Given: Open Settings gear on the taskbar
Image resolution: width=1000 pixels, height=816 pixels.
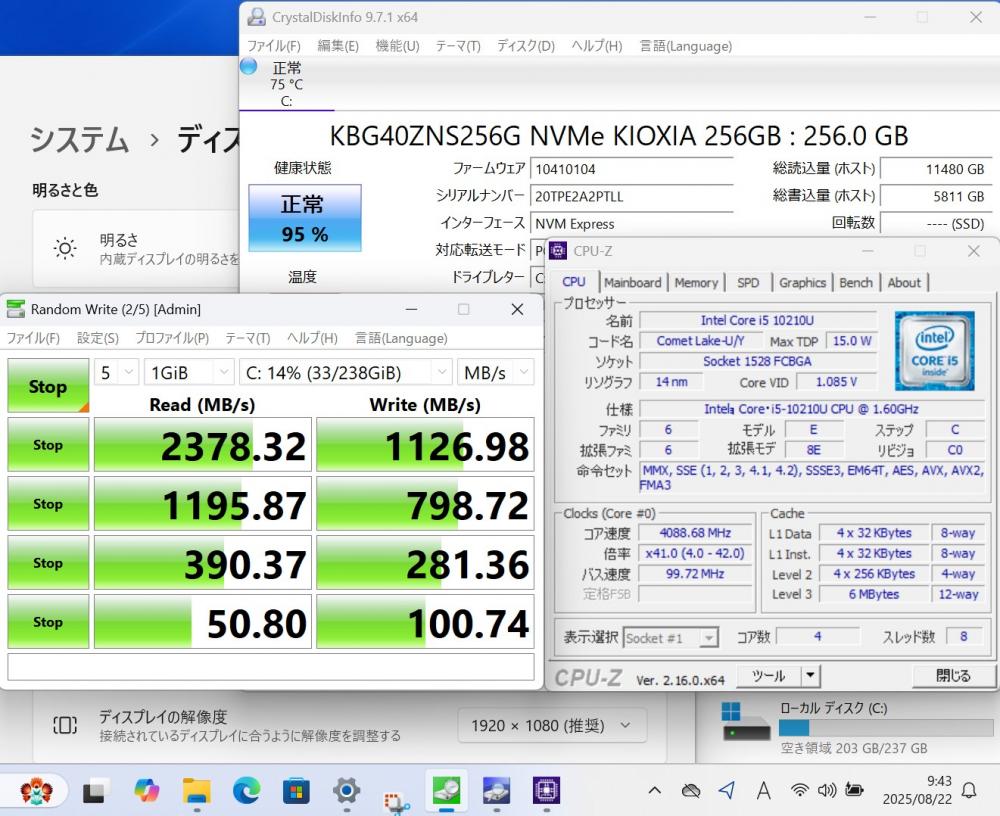Looking at the screenshot, I should tap(346, 791).
